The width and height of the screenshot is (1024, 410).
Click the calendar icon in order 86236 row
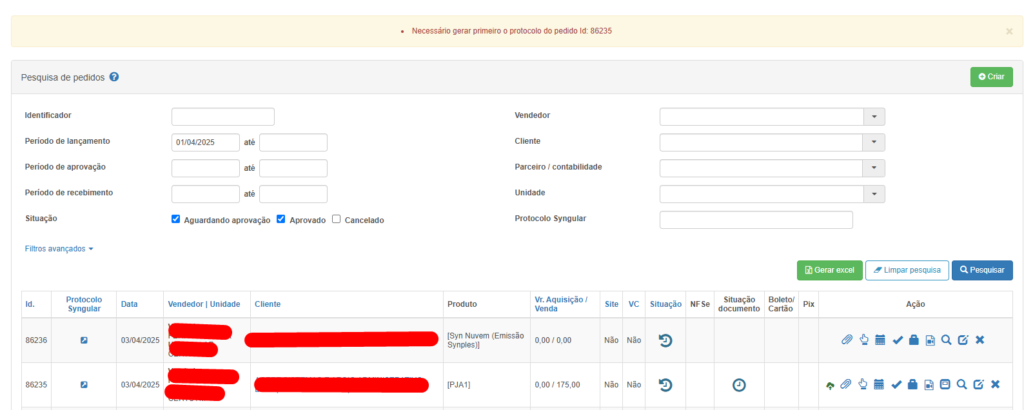(x=880, y=340)
